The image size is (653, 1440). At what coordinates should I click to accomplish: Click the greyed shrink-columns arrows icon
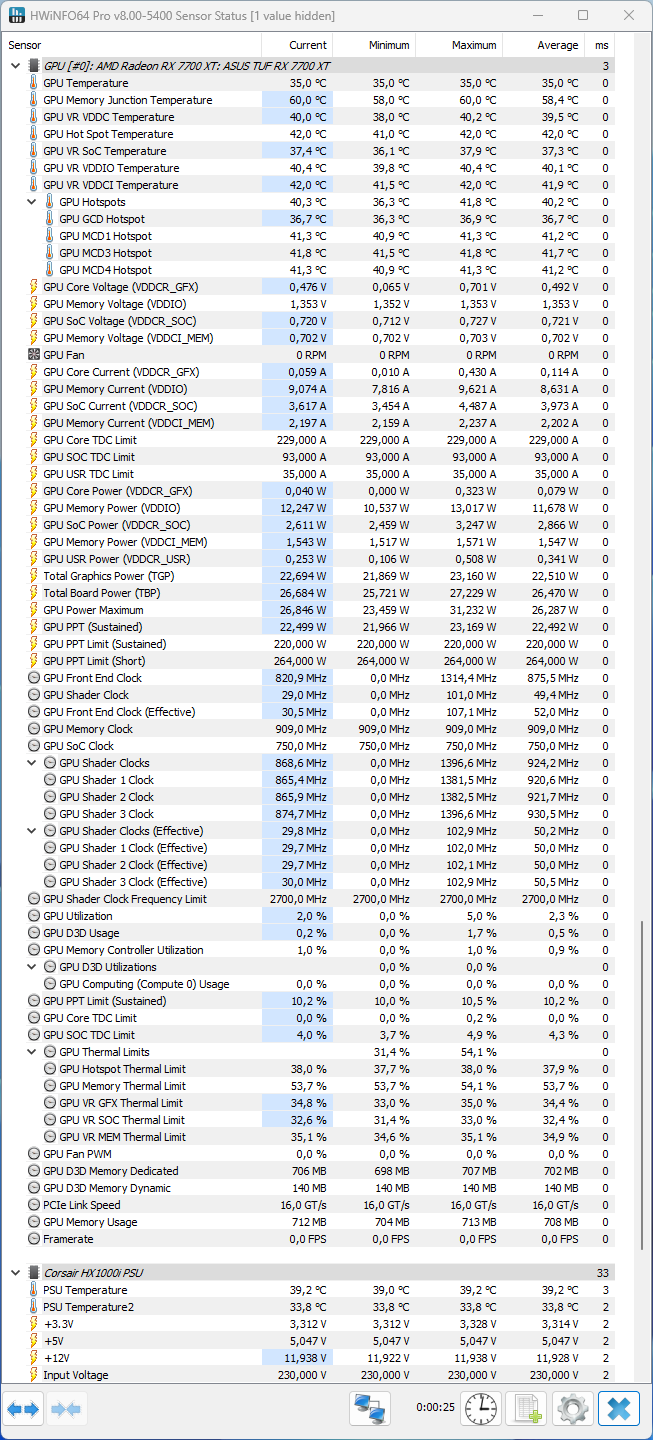[65, 1409]
